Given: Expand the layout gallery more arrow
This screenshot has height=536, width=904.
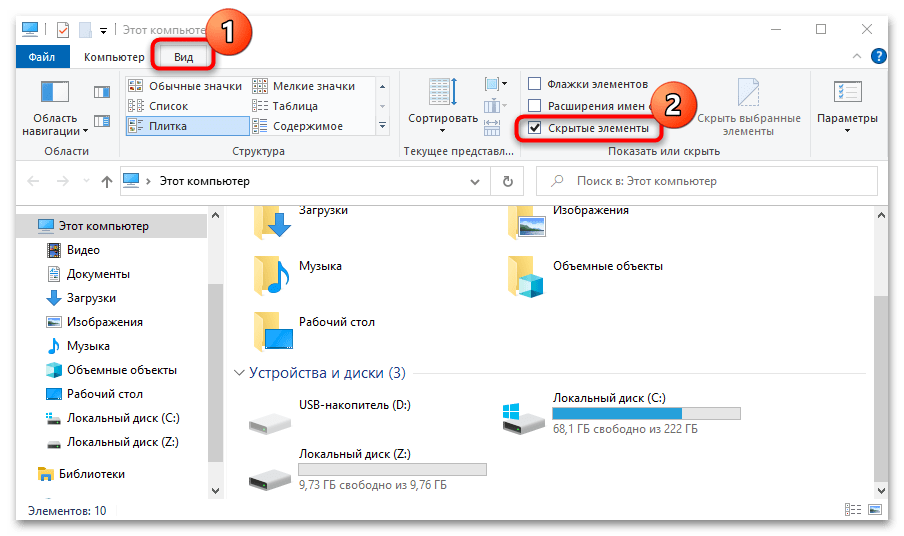Looking at the screenshot, I should (383, 127).
